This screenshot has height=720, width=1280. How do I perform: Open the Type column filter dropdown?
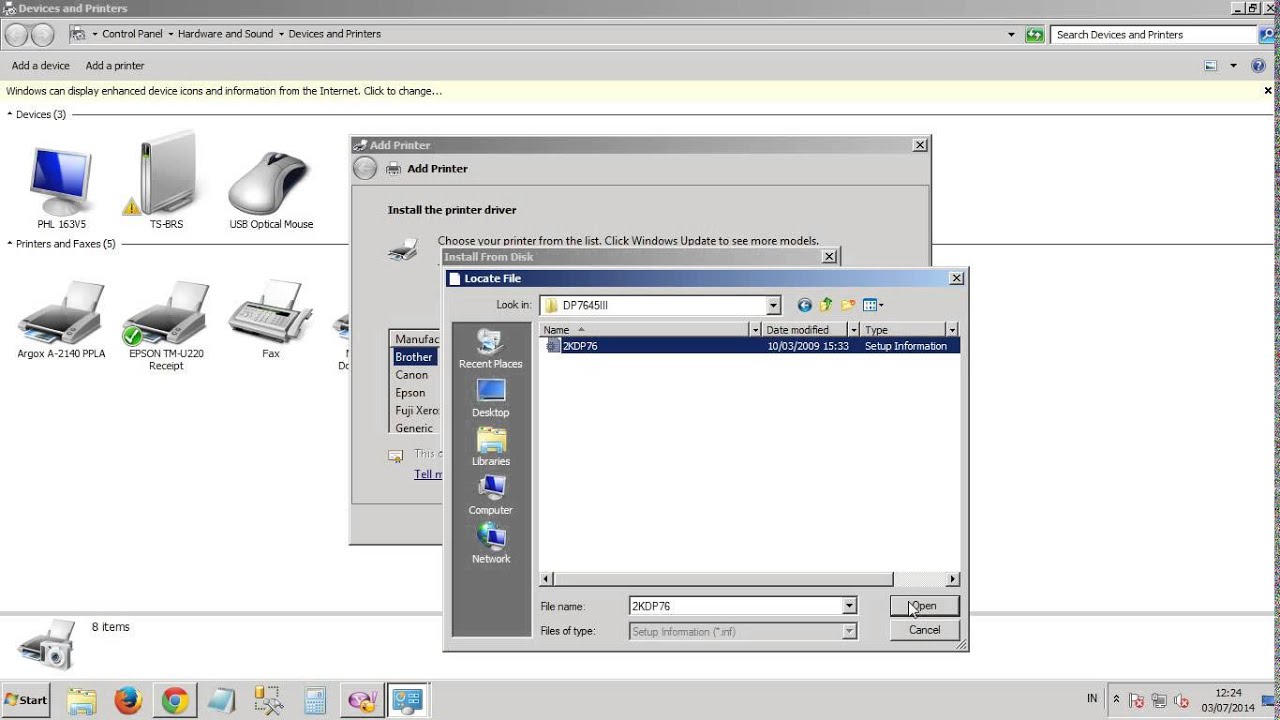952,329
